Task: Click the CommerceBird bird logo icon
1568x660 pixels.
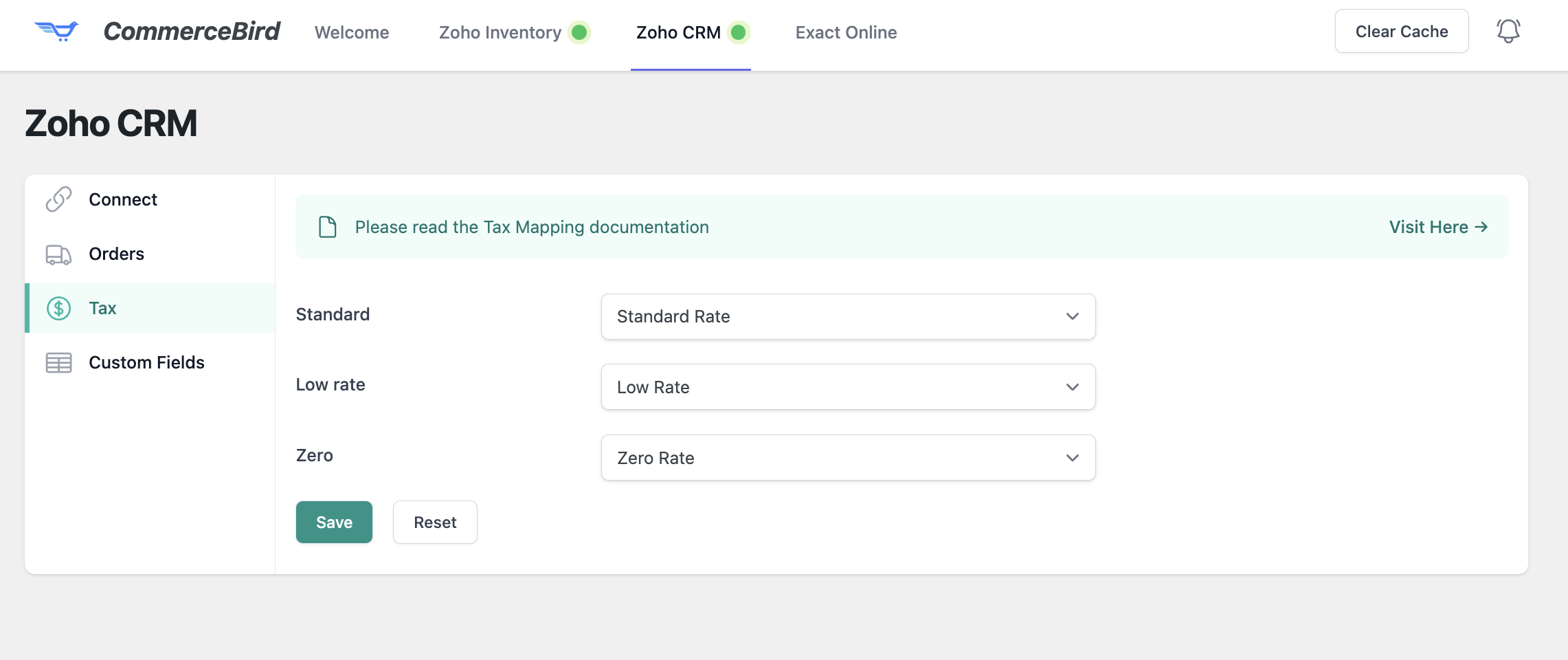Action: tap(56, 31)
